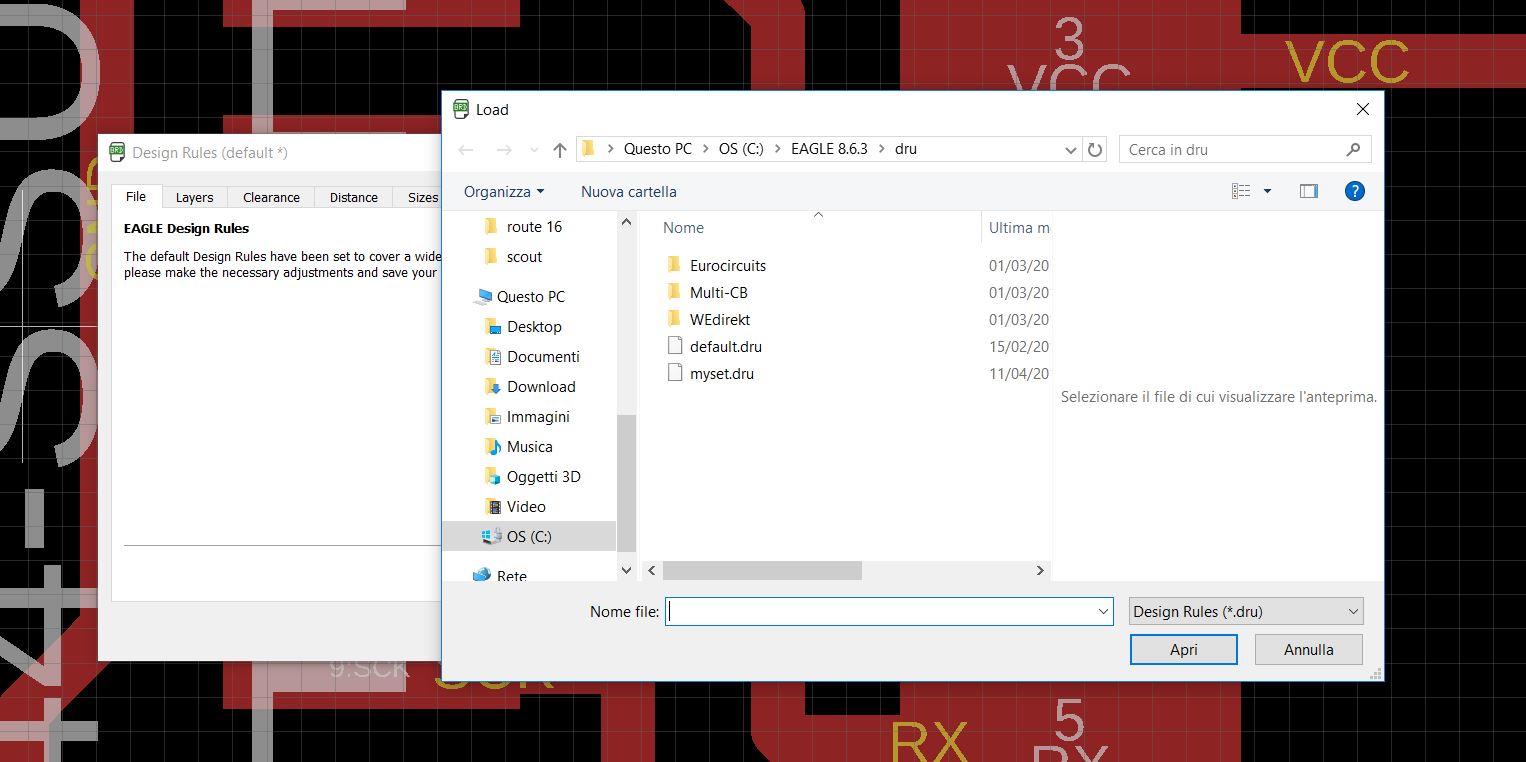
Task: Open Video in the navigation pane
Action: 526,507
